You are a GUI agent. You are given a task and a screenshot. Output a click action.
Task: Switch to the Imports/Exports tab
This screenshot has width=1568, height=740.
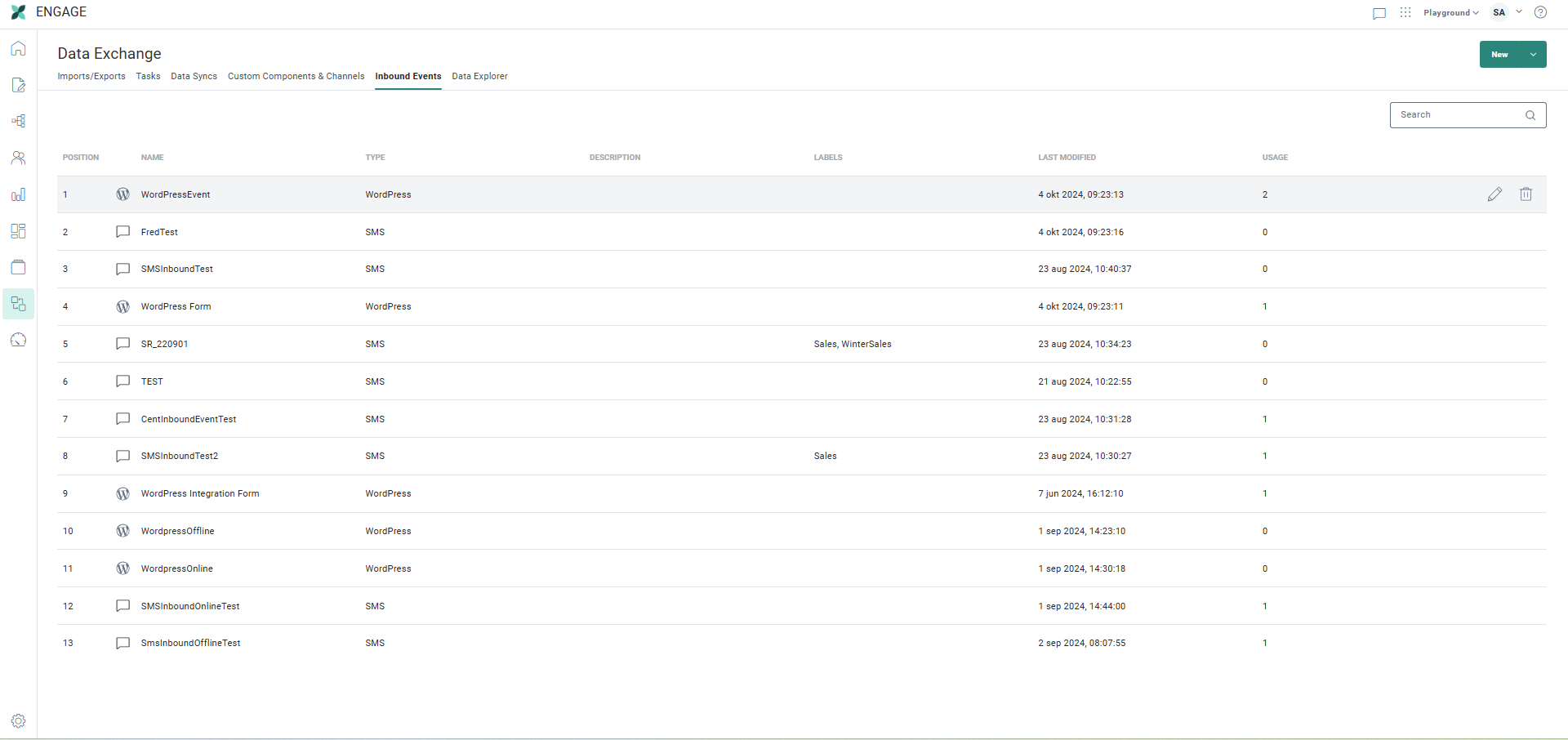tap(91, 76)
